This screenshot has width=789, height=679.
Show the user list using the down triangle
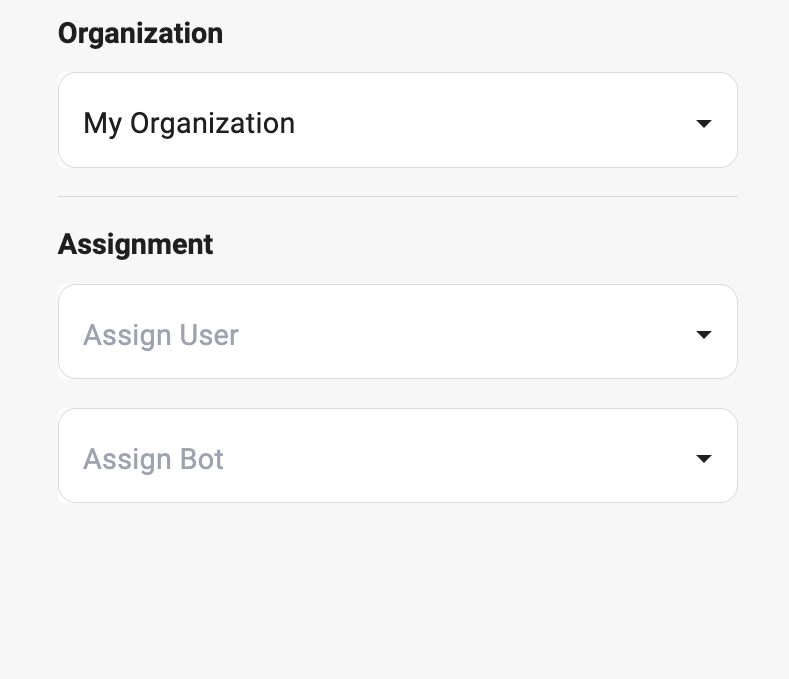pyautogui.click(x=703, y=335)
